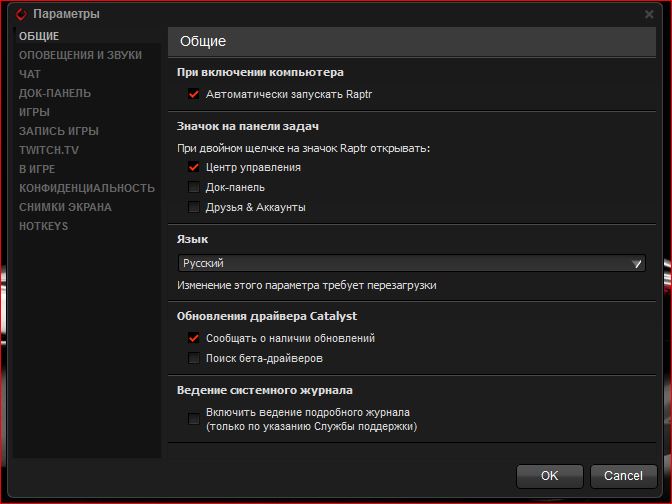
Task: Toggle Сообщать о наличии обновлений checkbox
Action: [194, 338]
